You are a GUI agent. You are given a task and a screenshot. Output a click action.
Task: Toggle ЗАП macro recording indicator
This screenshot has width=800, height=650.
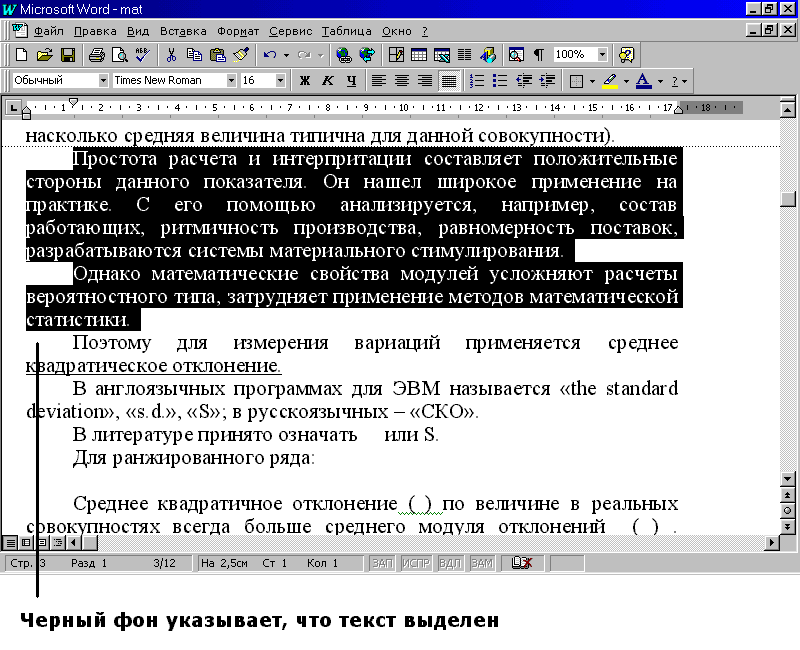(382, 563)
